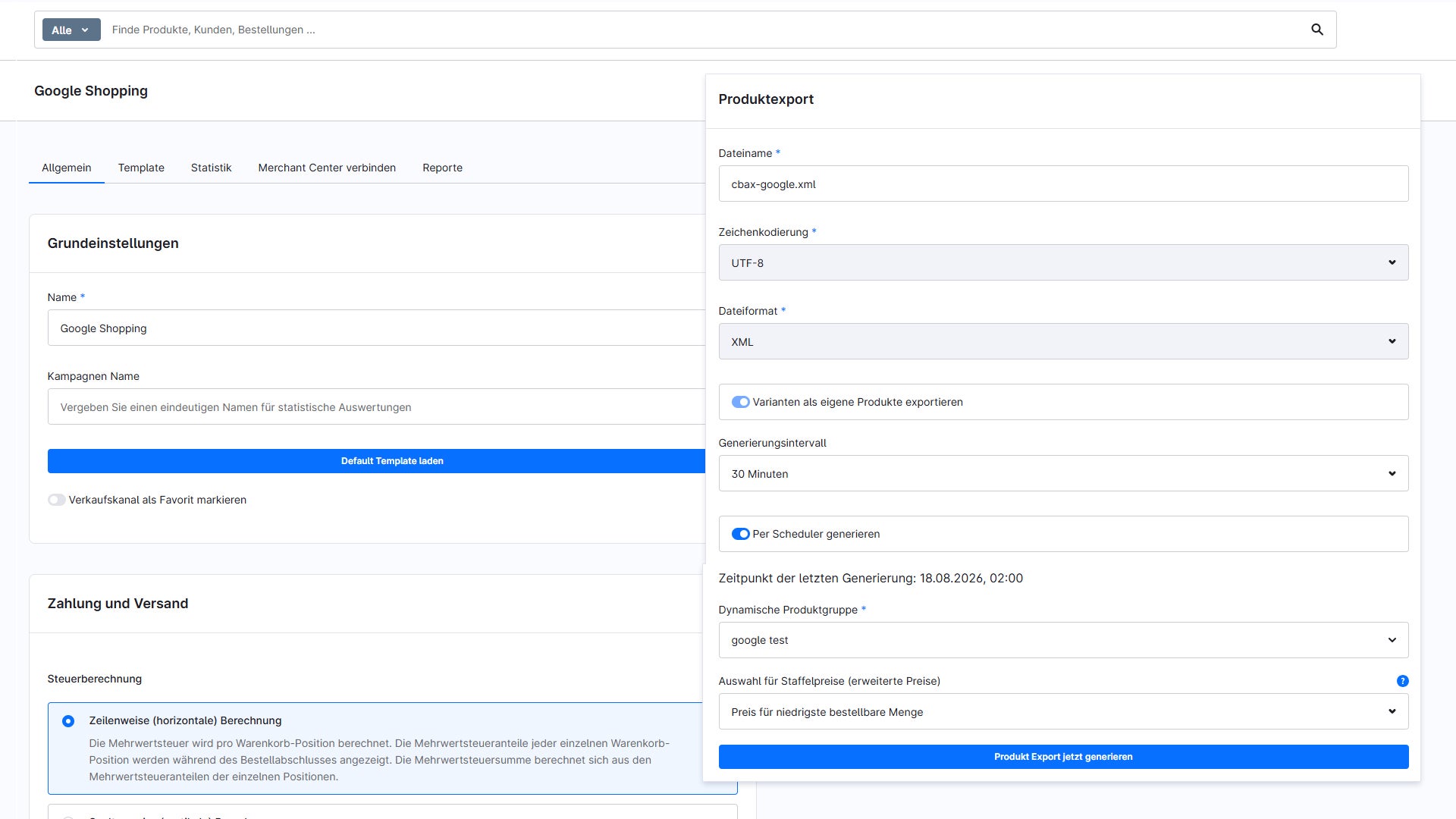This screenshot has height=819, width=1456.
Task: Toggle Verkaufskanal als Favorit markieren
Action: pyautogui.click(x=57, y=500)
